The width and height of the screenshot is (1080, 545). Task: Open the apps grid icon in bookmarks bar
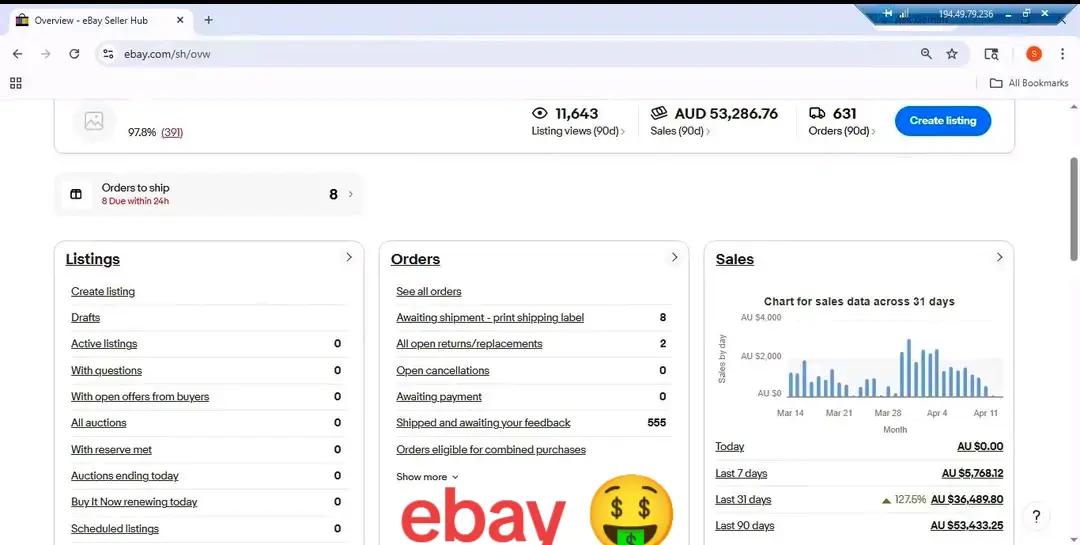click(x=16, y=83)
